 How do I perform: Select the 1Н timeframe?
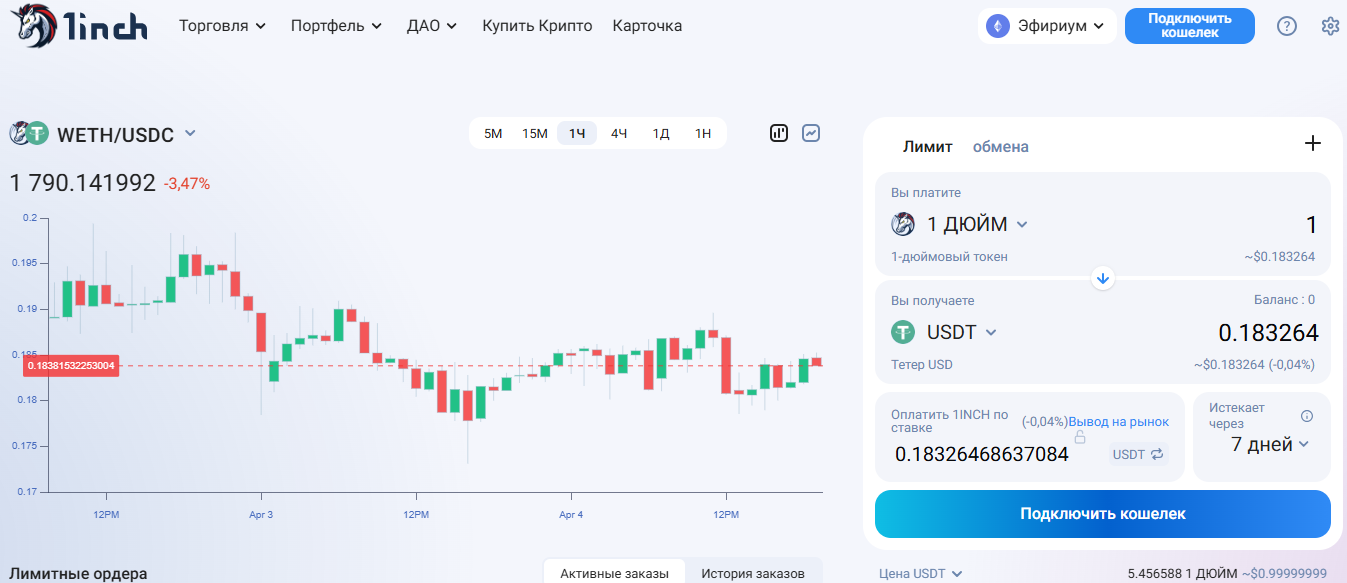703,133
